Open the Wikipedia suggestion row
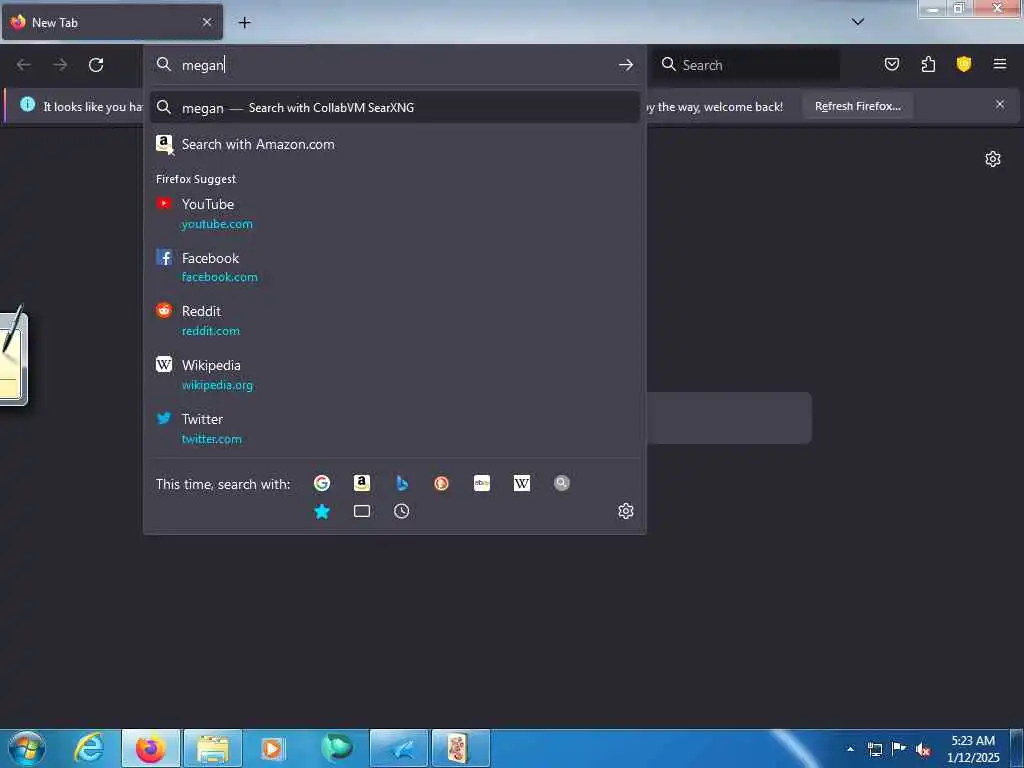 click(394, 375)
